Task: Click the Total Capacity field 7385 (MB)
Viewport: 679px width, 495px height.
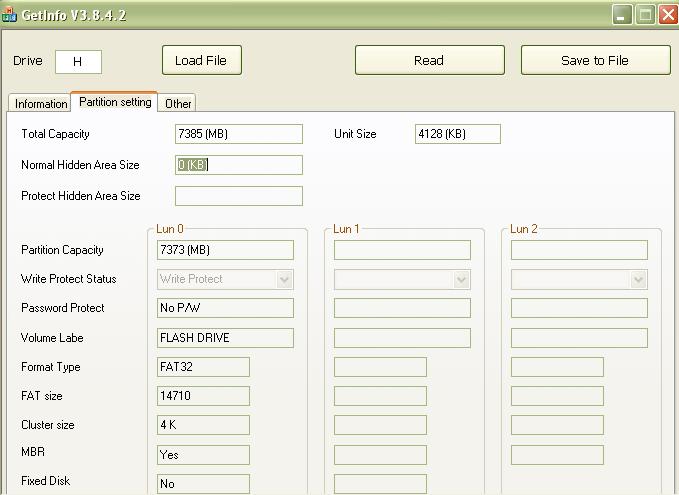Action: pos(239,134)
